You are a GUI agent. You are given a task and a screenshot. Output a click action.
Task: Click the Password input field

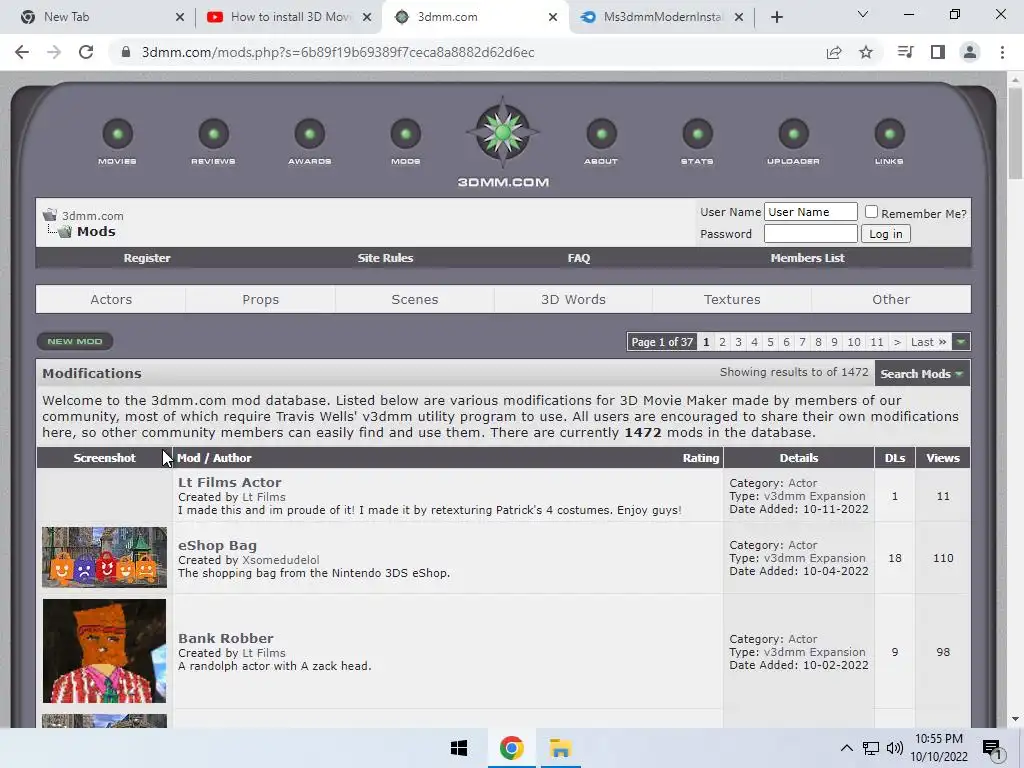(x=810, y=234)
